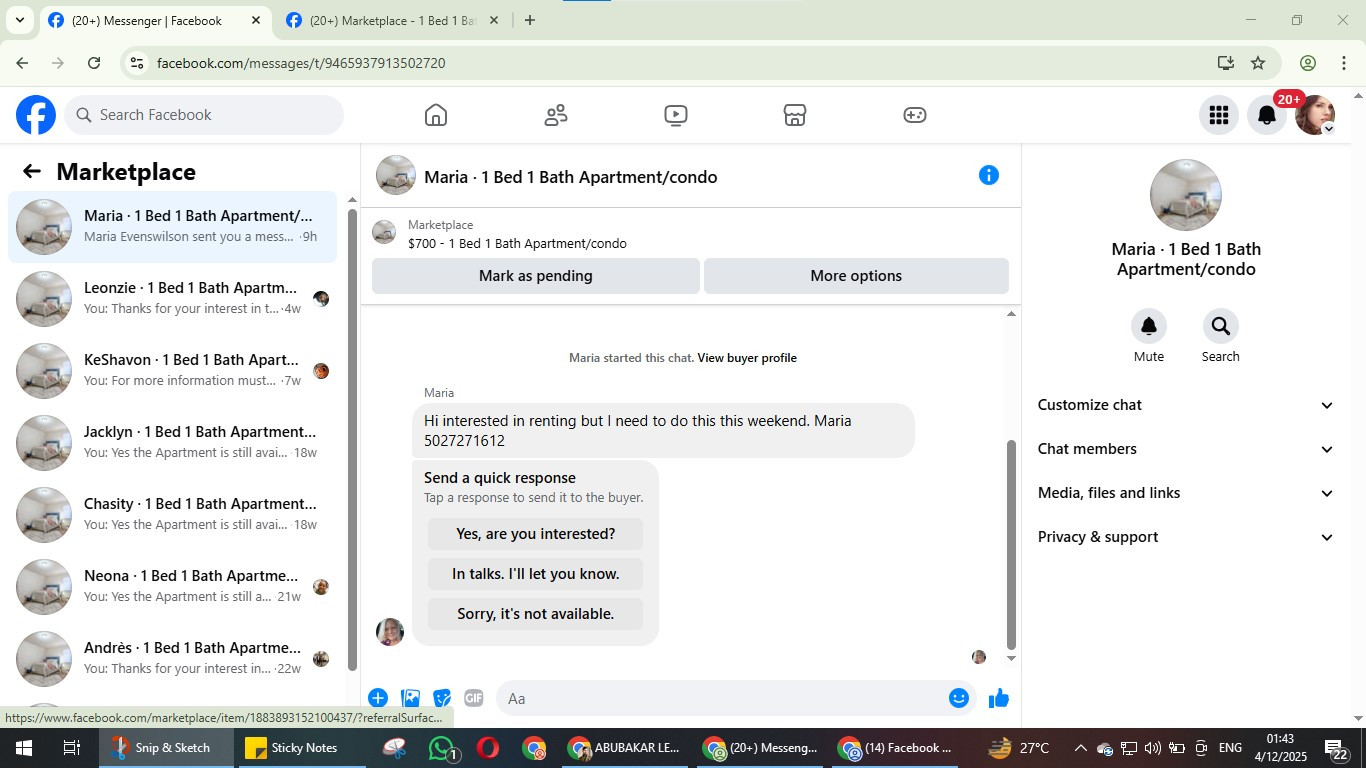Open the Marketplace storefront icon
The width and height of the screenshot is (1366, 768).
[x=795, y=115]
